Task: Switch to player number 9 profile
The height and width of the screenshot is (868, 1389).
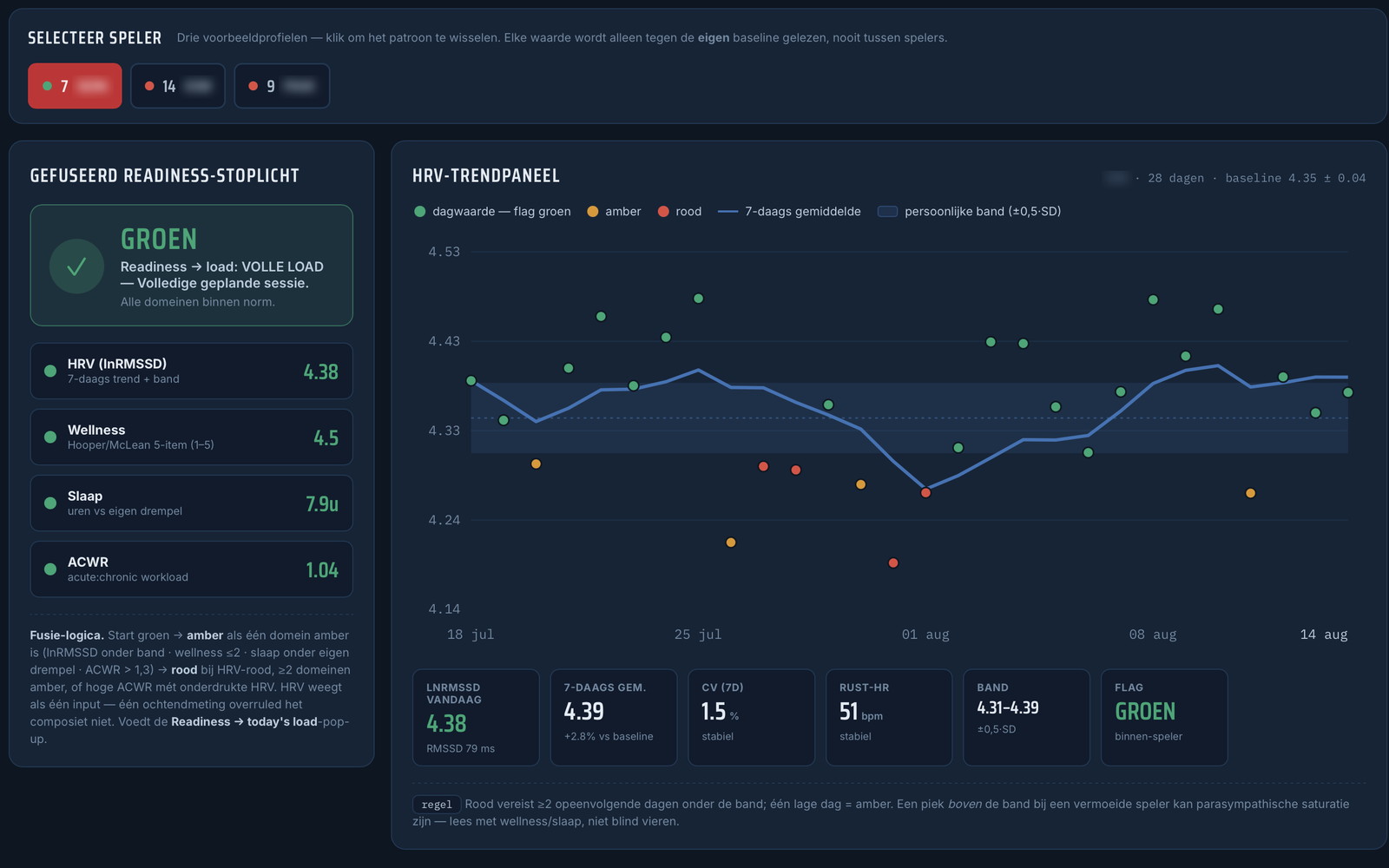Action: (x=282, y=86)
